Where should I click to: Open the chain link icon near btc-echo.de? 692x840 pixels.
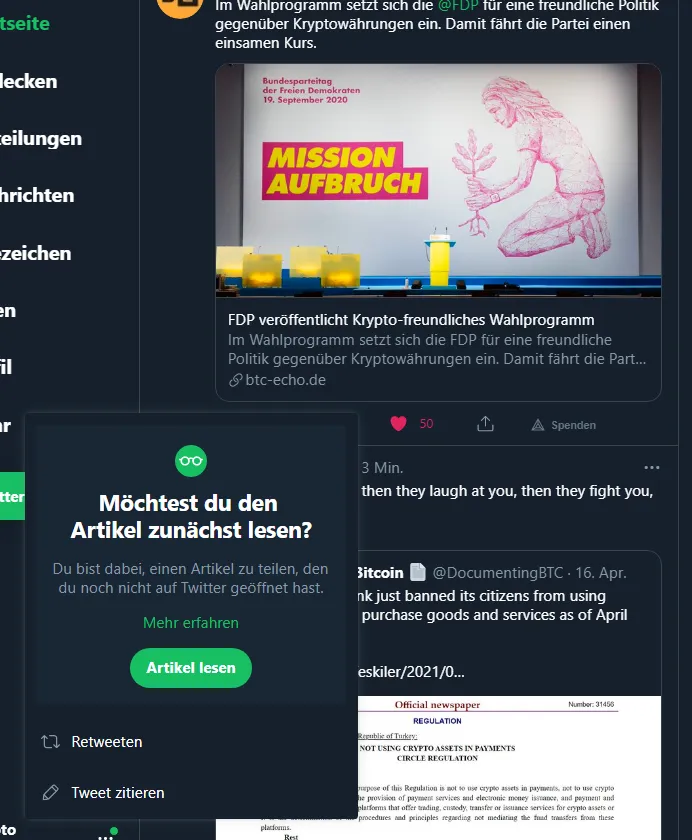click(x=236, y=380)
